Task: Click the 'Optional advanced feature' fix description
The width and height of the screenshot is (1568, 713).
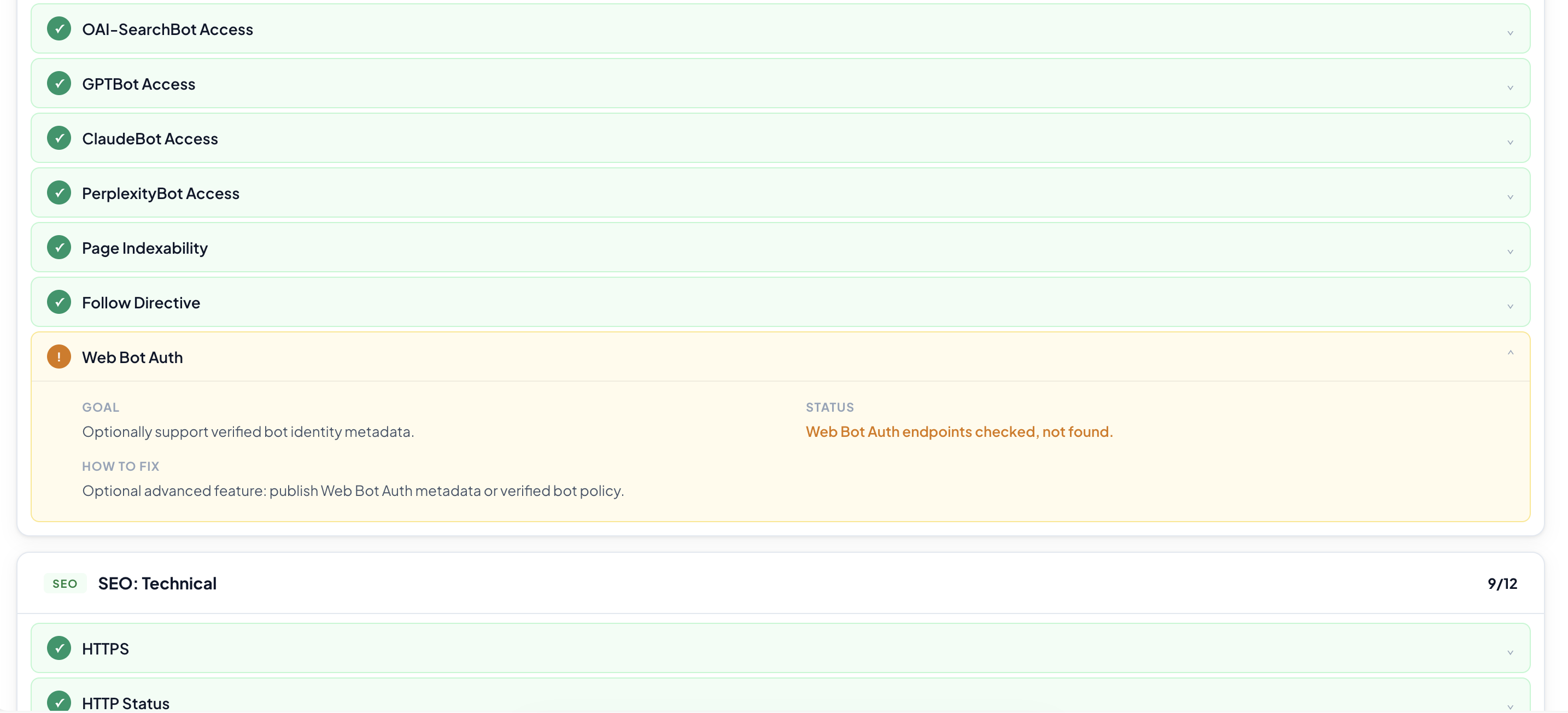Action: tap(353, 491)
